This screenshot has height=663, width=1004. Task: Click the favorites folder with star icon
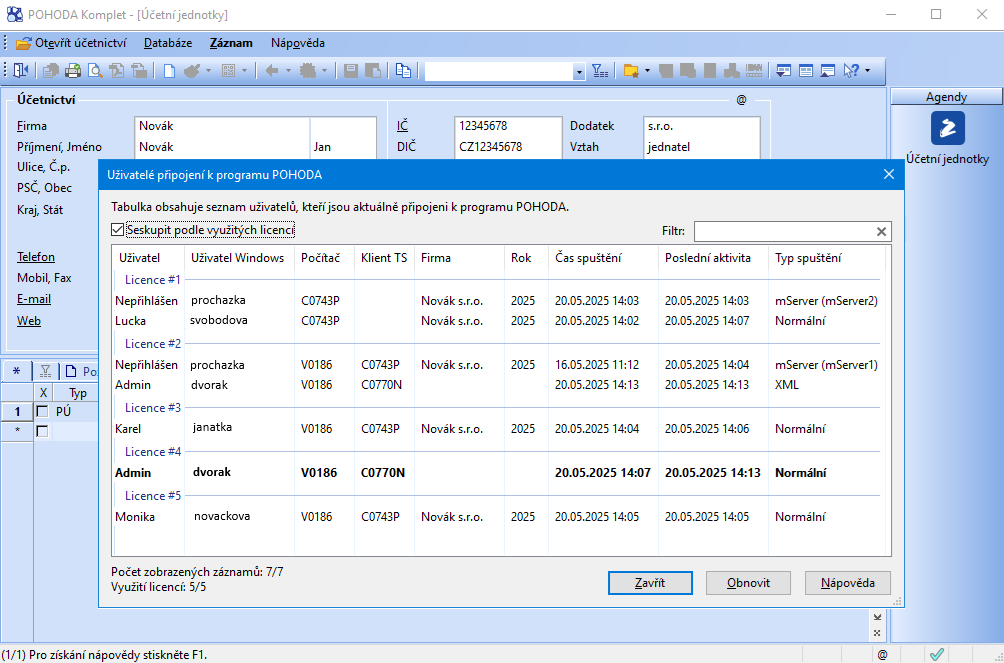point(631,70)
